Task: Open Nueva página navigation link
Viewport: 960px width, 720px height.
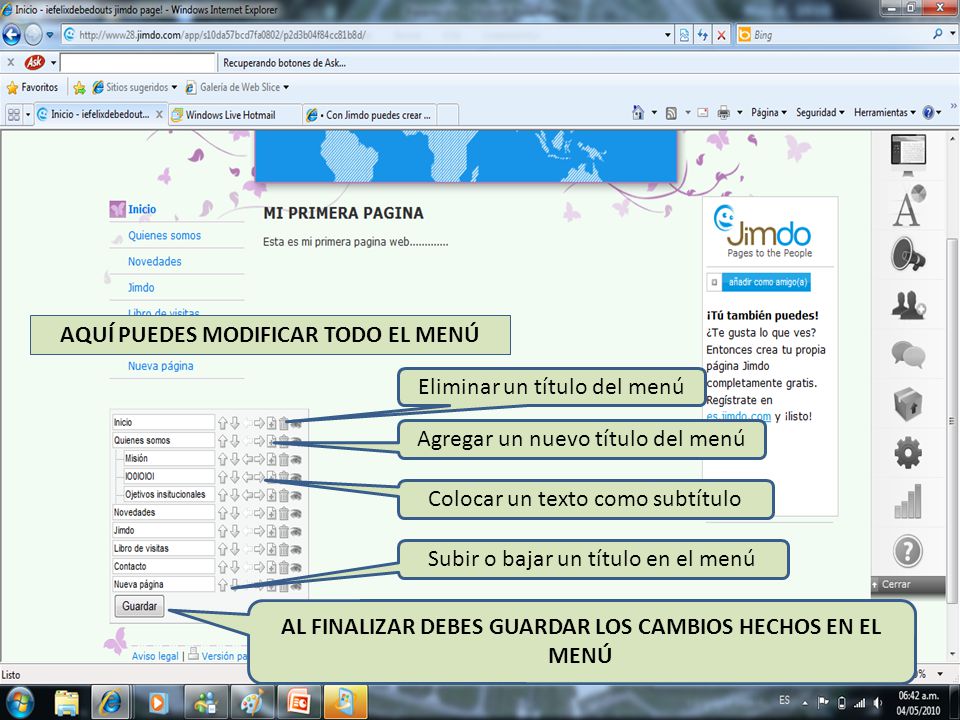Action: click(x=160, y=366)
